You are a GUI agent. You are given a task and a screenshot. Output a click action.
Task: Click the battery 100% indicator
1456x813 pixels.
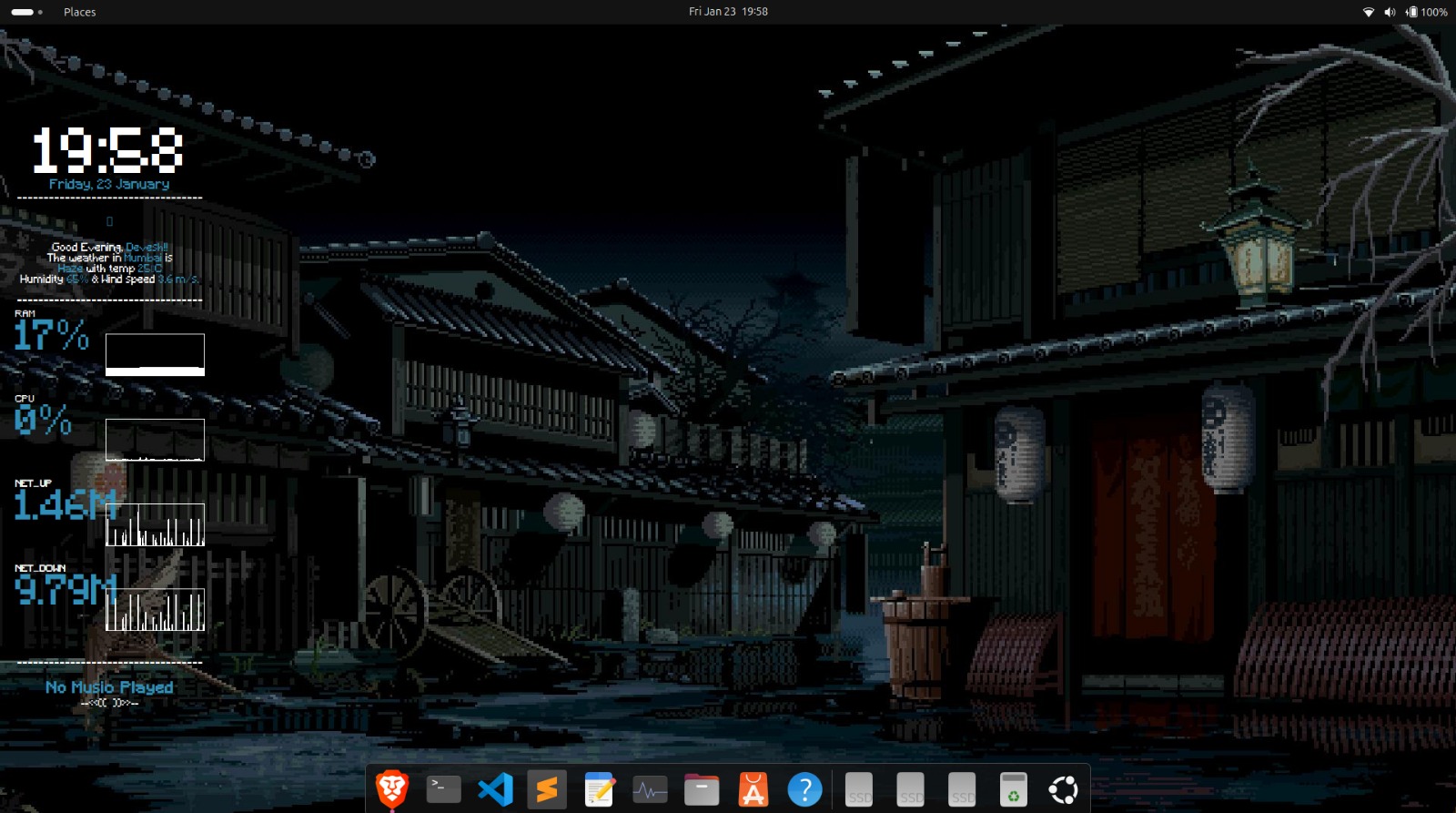(x=1426, y=12)
